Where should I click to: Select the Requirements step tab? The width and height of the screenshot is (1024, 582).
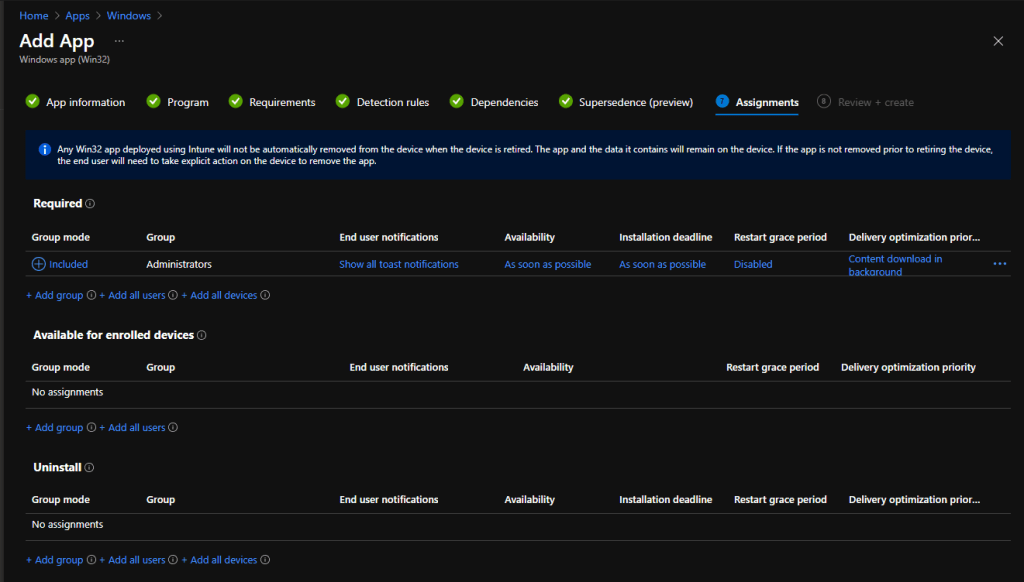pyautogui.click(x=282, y=102)
